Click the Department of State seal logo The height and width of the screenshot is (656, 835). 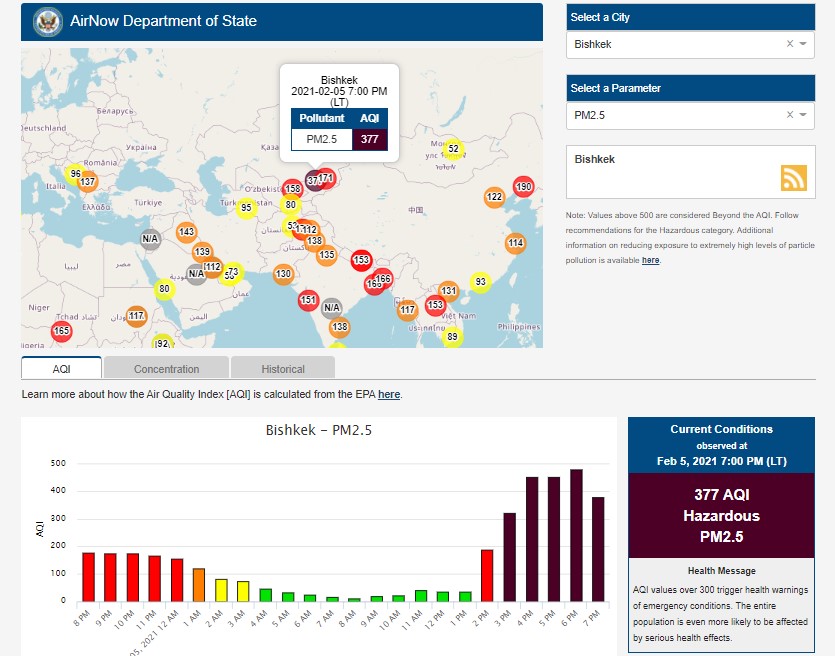point(47,21)
